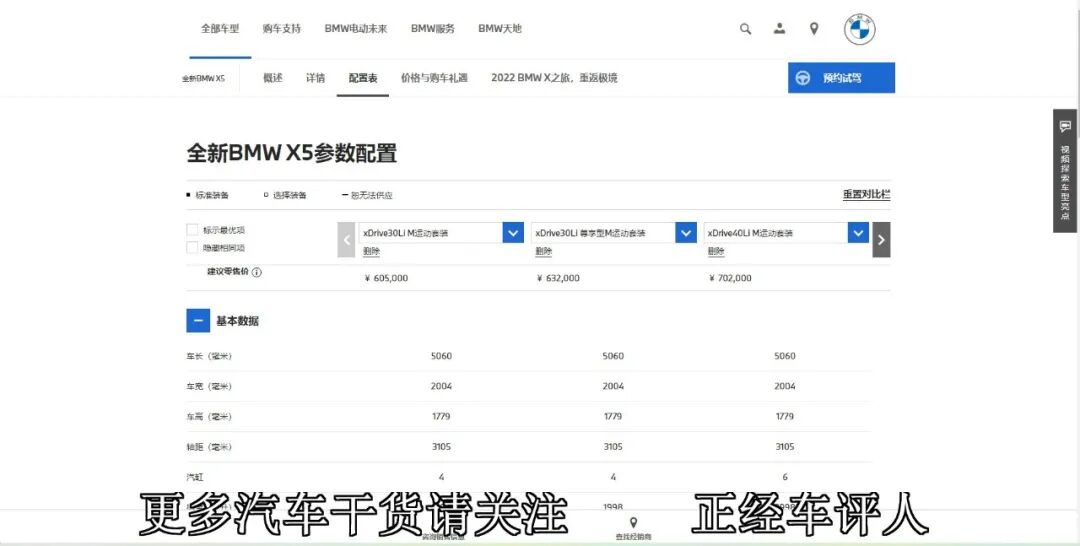Click the 选择装备 legend entry
The width and height of the screenshot is (1080, 546).
click(285, 196)
